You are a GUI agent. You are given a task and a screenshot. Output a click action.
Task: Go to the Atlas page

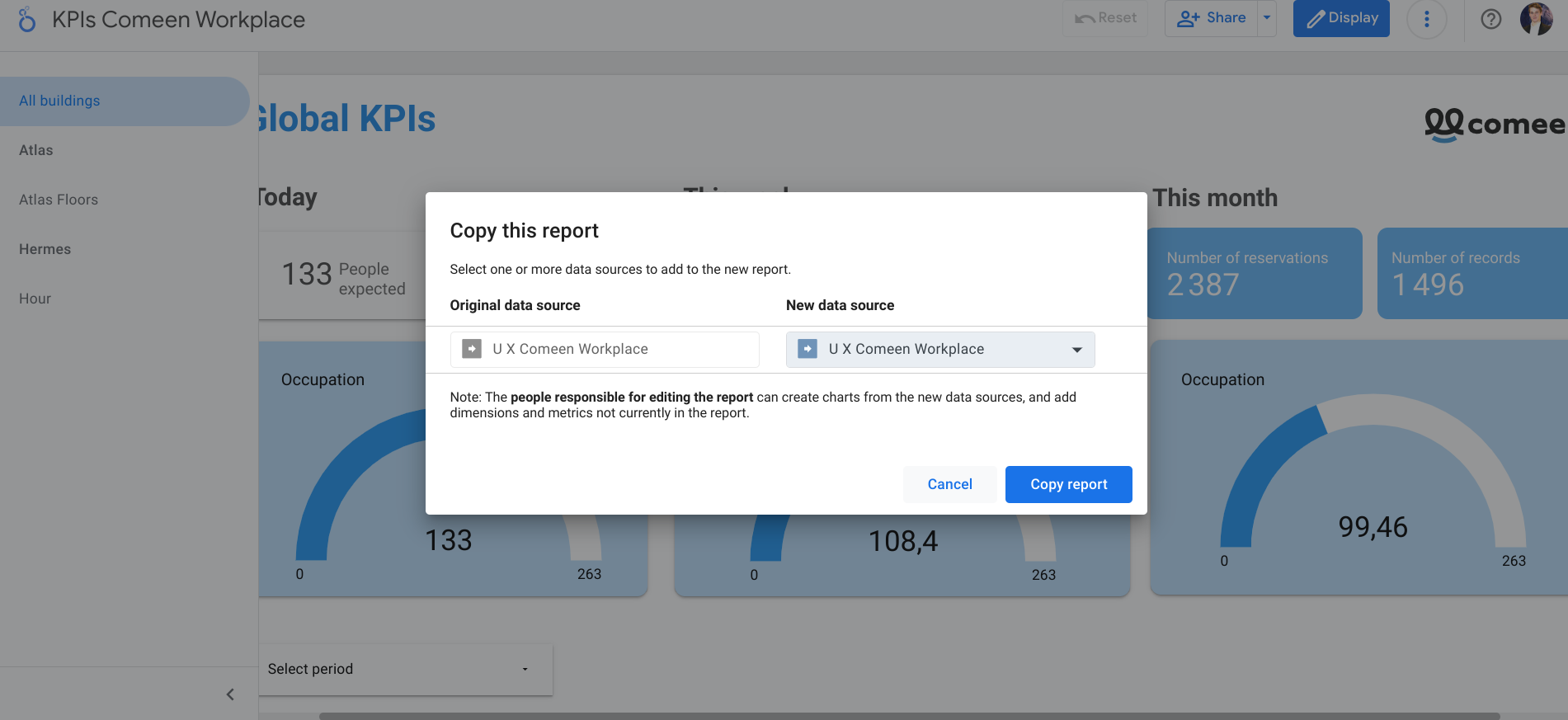36,150
